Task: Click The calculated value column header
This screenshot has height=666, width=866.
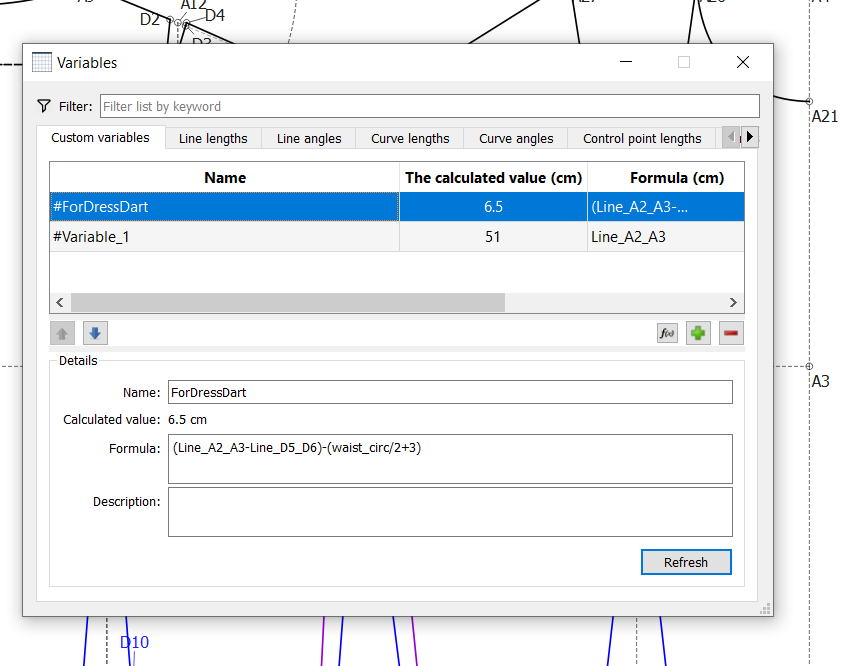Action: click(493, 178)
